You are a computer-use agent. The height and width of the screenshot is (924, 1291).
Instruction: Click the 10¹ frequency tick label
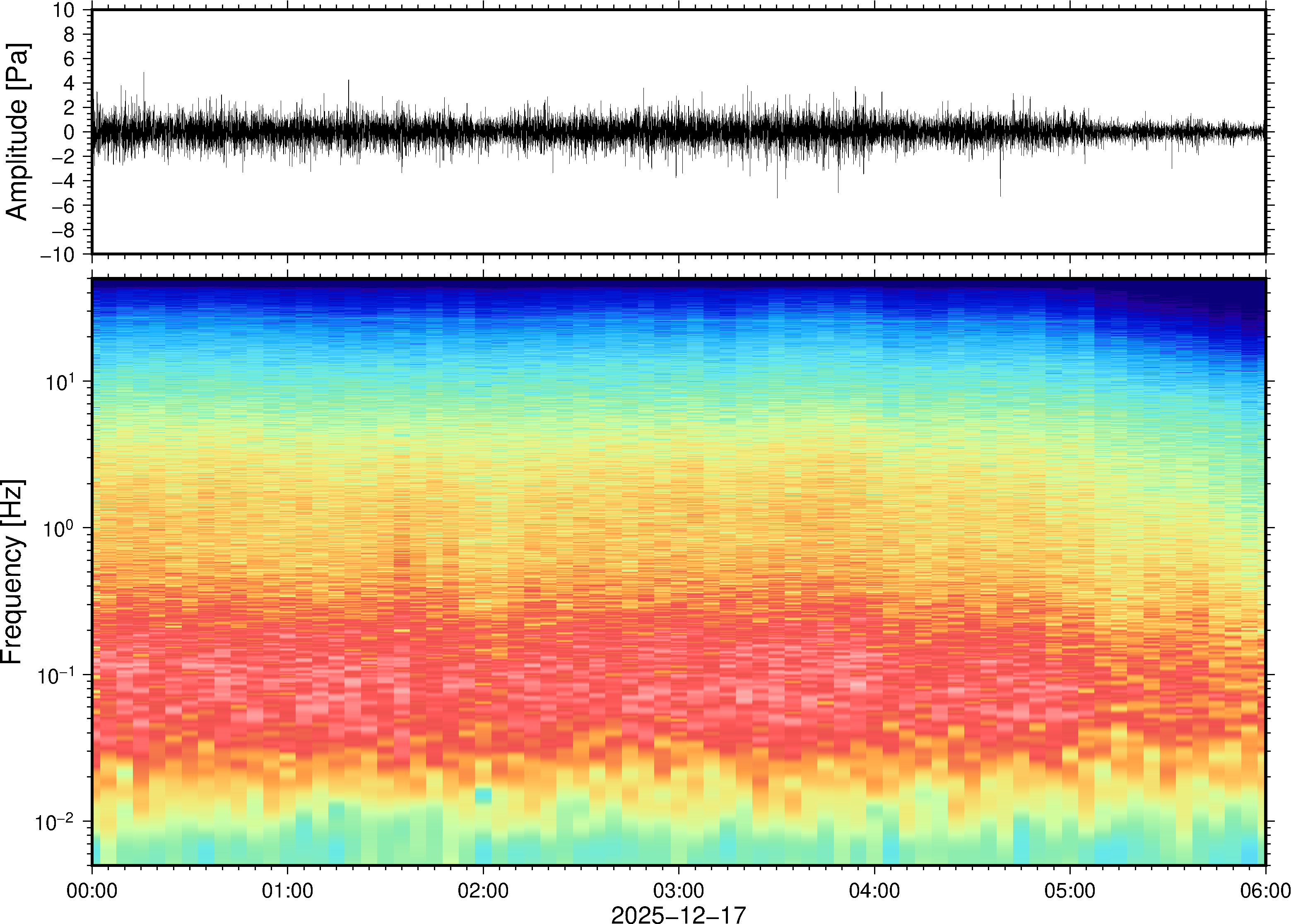click(60, 382)
